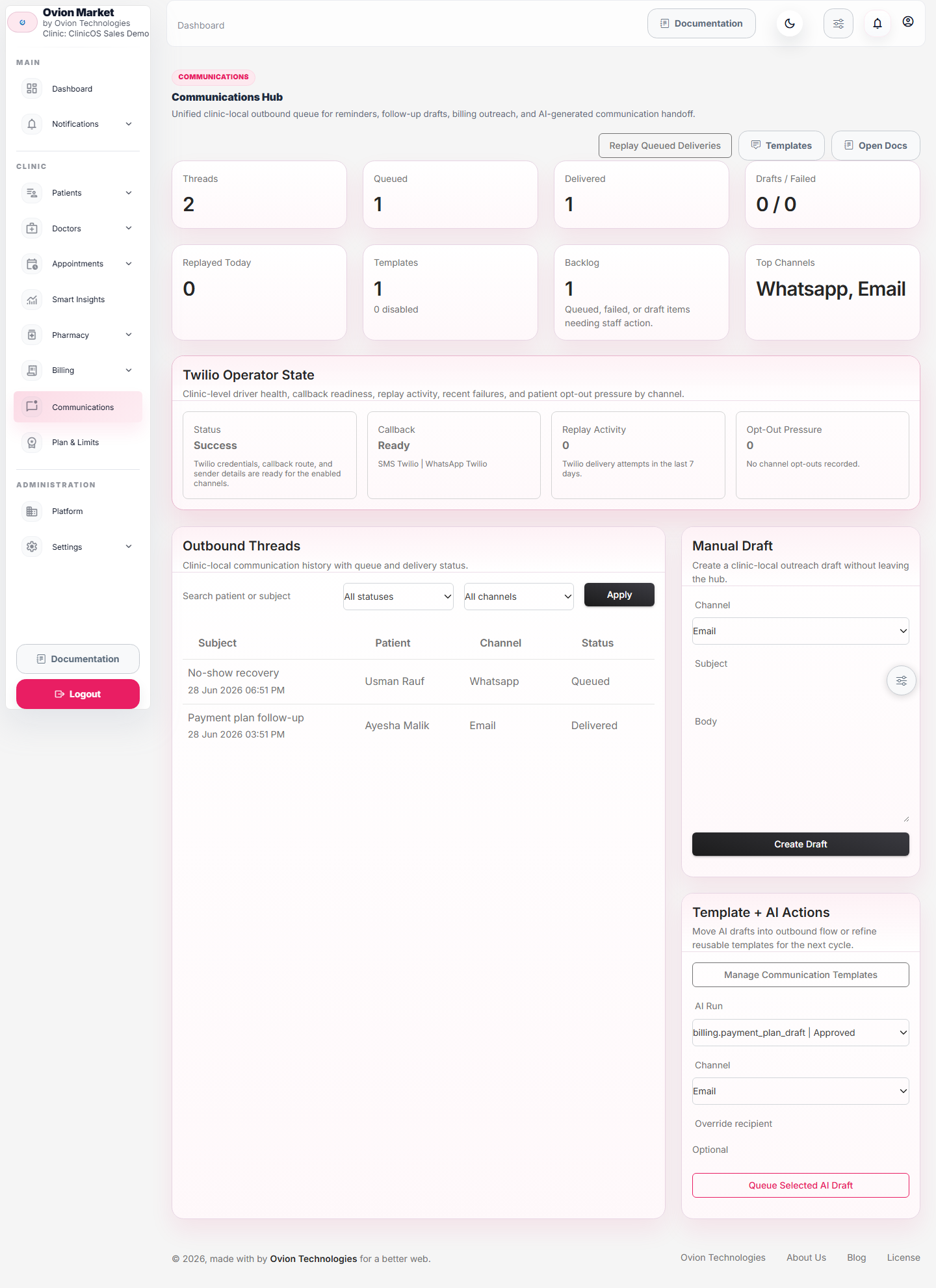The image size is (936, 1288).
Task: Click the Plan & Limits badge icon
Action: [32, 443]
